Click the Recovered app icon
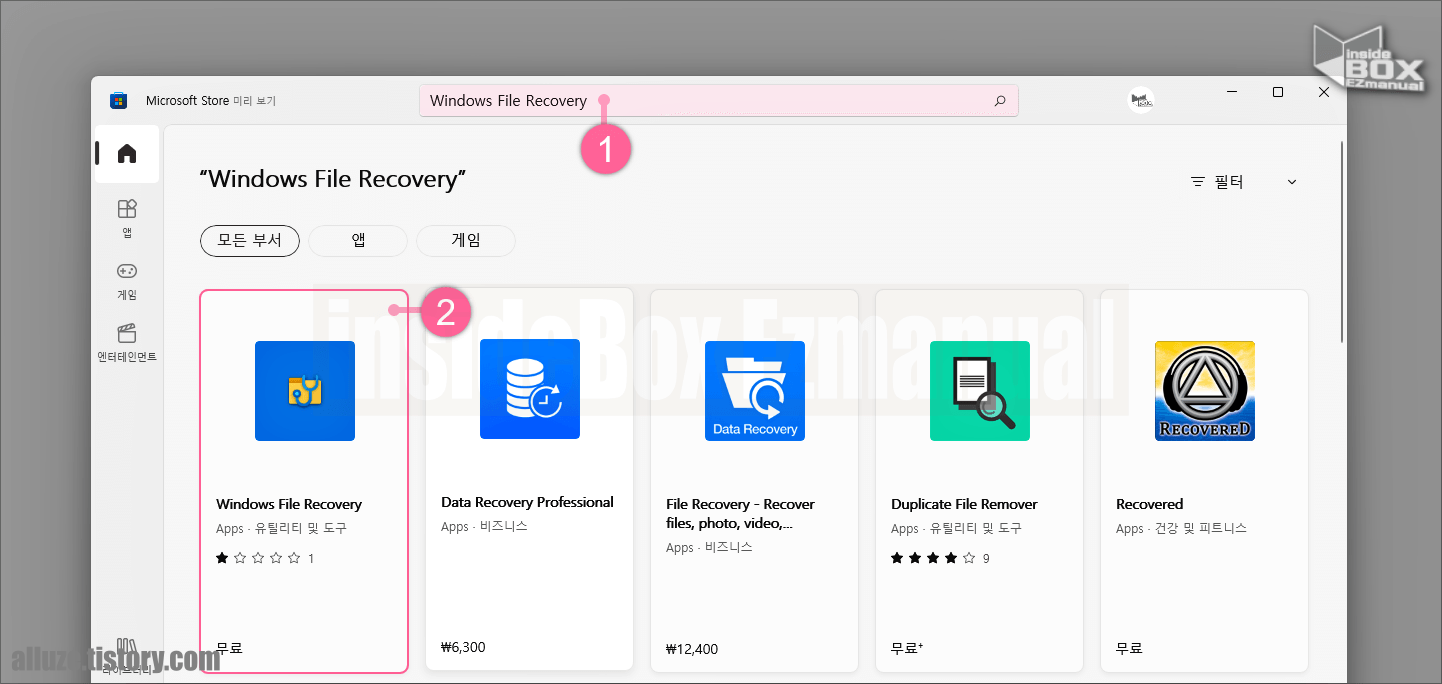 [1205, 391]
